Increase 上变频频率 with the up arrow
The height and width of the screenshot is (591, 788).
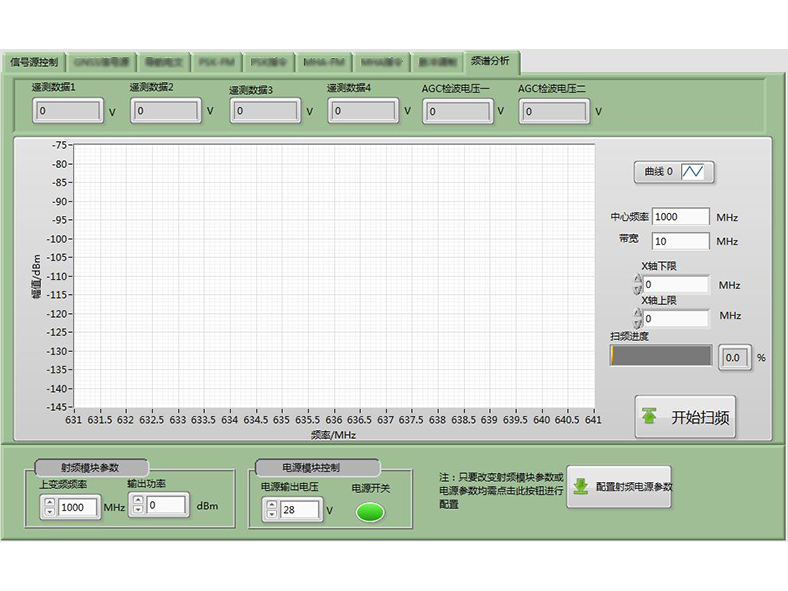point(49,502)
